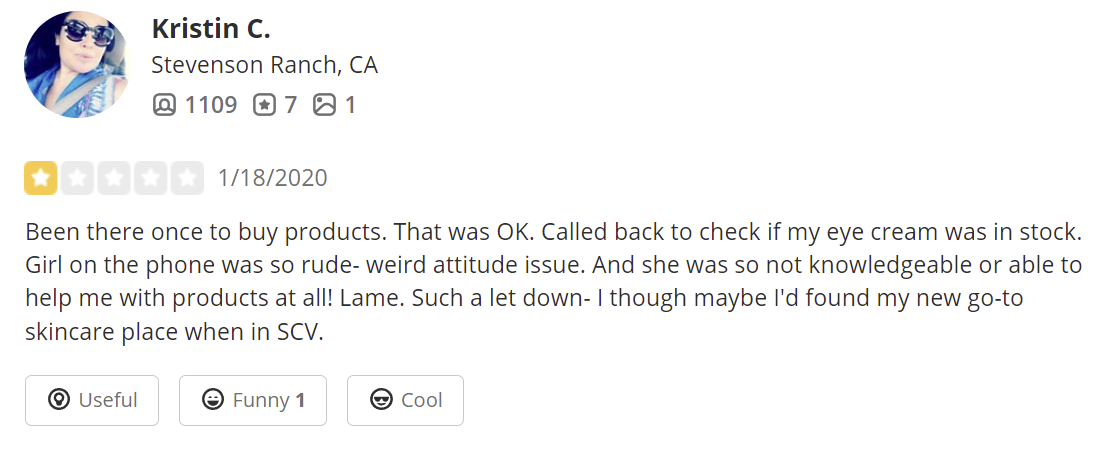The height and width of the screenshot is (455, 1100).
Task: Vote the review as Cool
Action: pos(405,400)
